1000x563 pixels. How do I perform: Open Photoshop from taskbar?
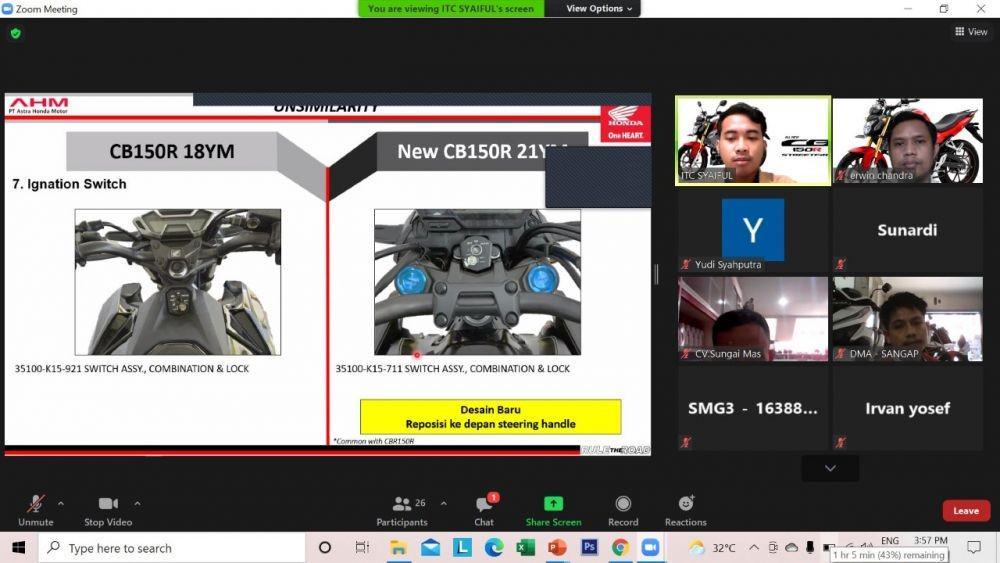pyautogui.click(x=589, y=547)
